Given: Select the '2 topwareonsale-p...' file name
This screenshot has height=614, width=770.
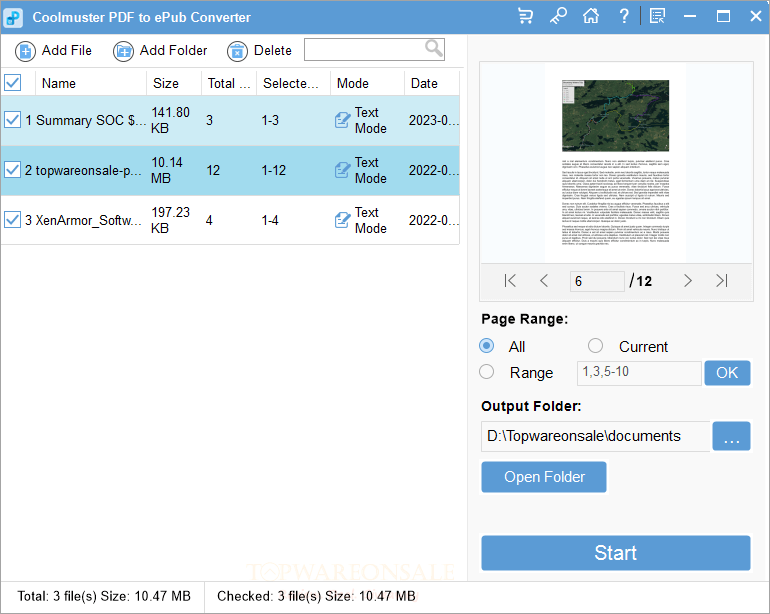Looking at the screenshot, I should (x=83, y=170).
